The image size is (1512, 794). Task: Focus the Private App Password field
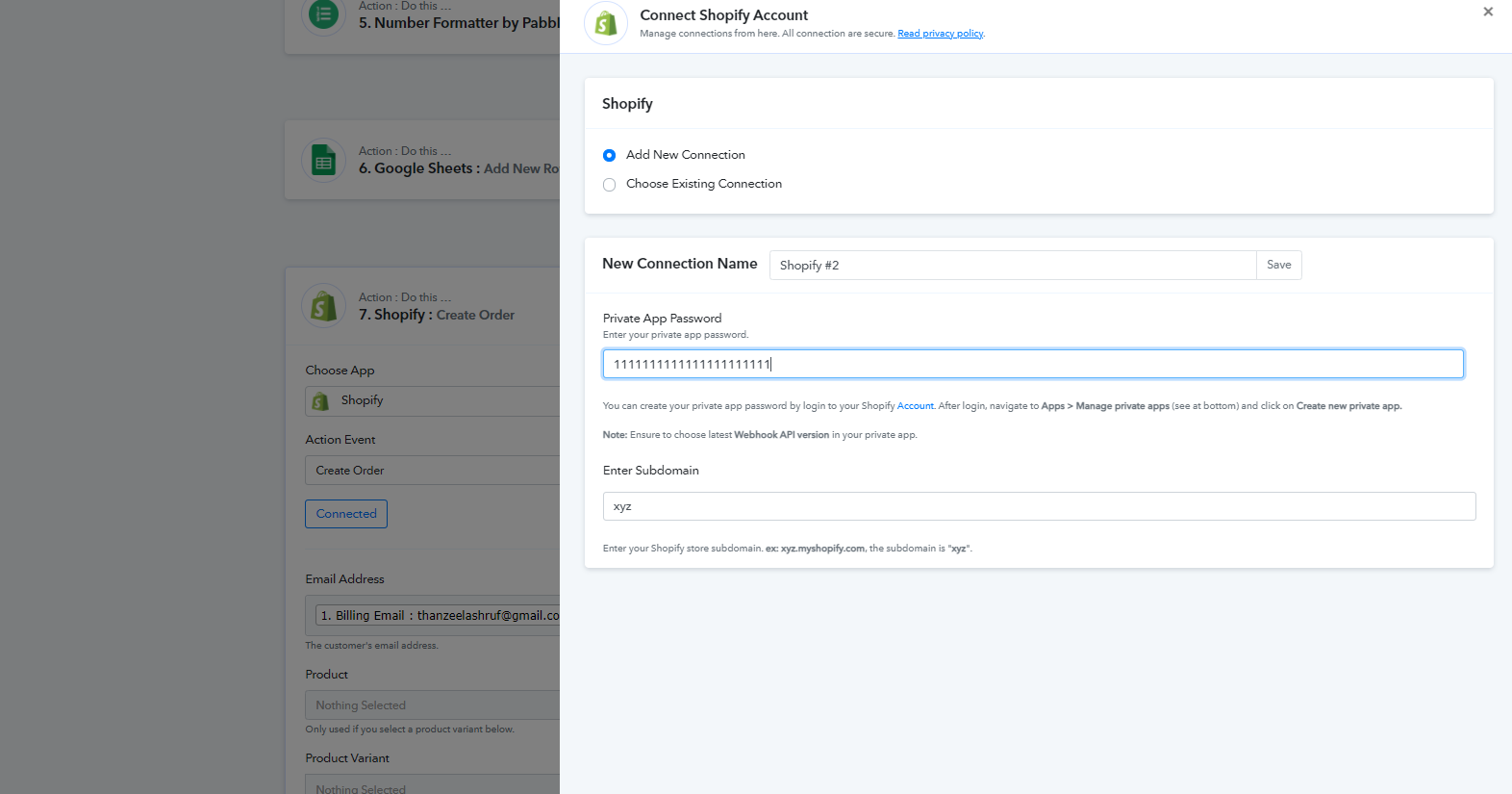1033,364
